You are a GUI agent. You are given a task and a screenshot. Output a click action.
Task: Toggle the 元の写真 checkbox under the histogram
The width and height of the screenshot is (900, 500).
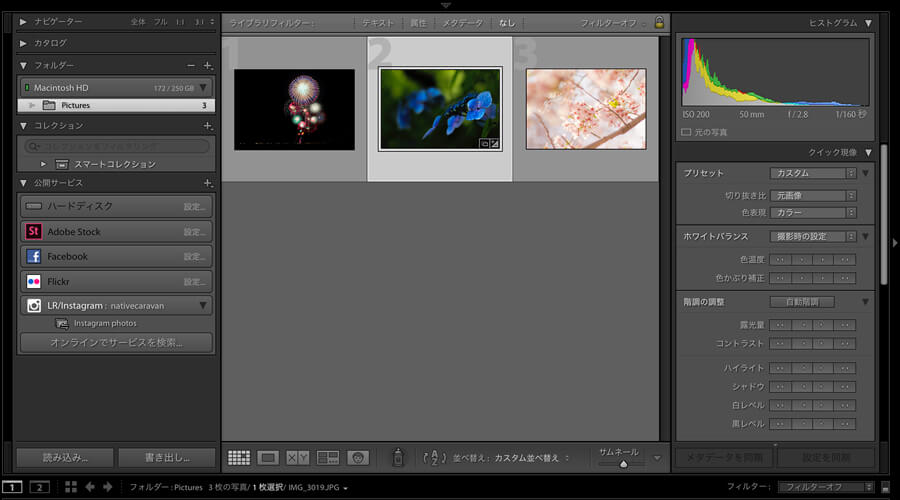coord(686,132)
